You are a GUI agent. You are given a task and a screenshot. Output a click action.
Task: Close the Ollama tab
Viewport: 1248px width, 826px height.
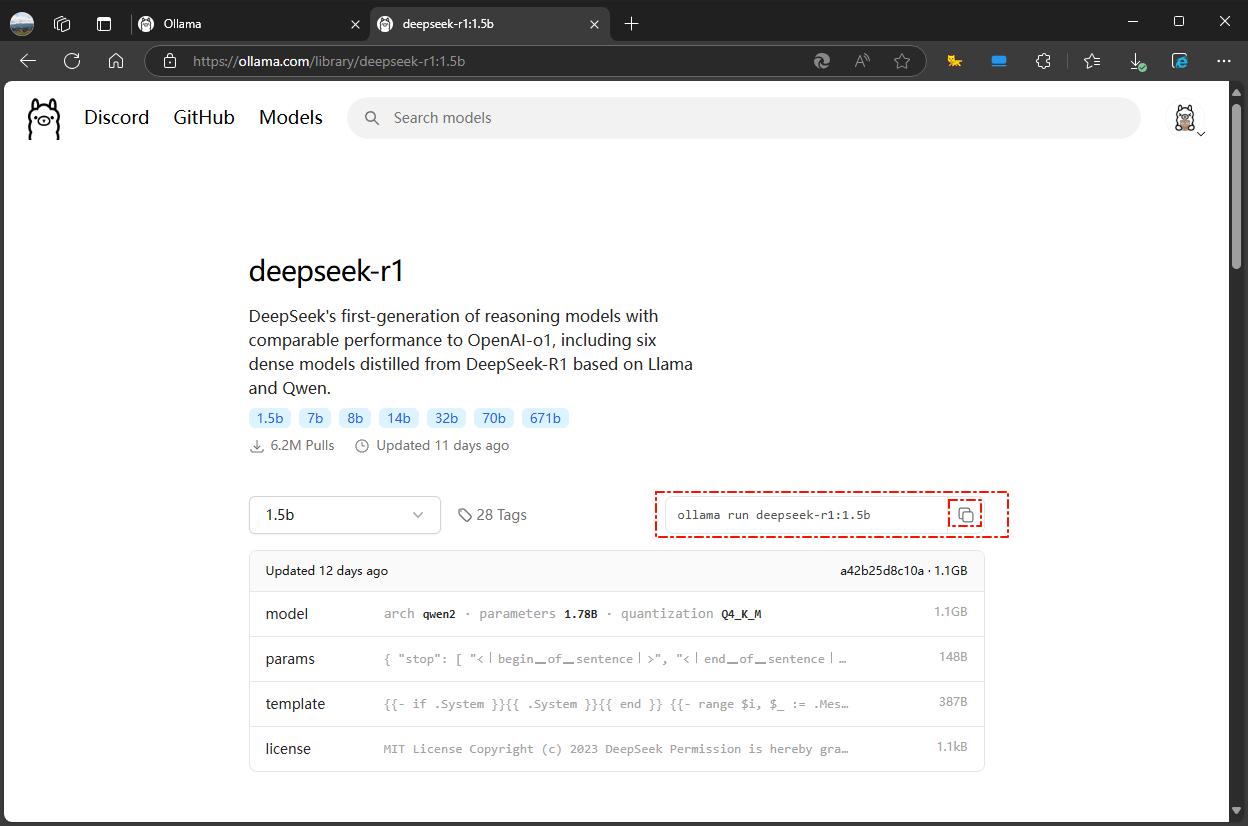(x=355, y=24)
